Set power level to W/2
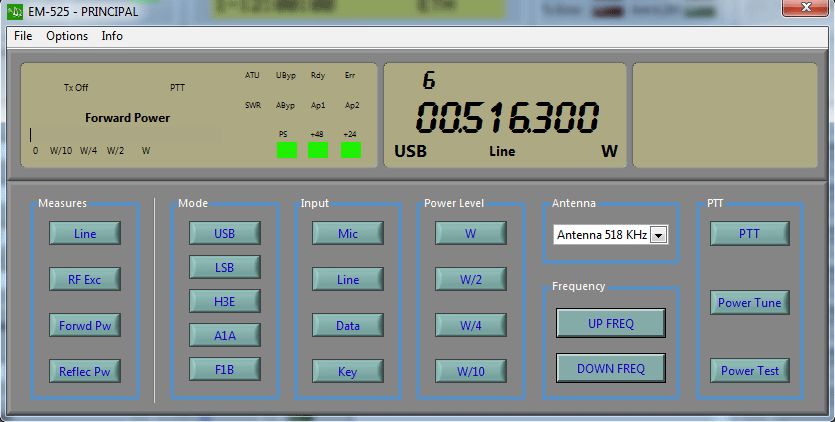Viewport: 835px width, 422px height. [x=471, y=279]
